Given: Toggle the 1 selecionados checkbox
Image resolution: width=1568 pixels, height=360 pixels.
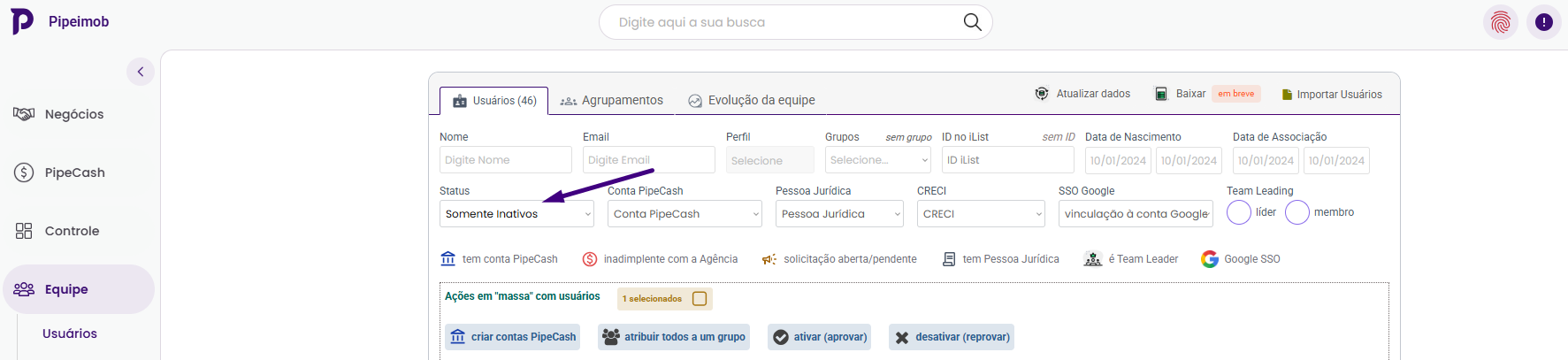Looking at the screenshot, I should (x=700, y=299).
